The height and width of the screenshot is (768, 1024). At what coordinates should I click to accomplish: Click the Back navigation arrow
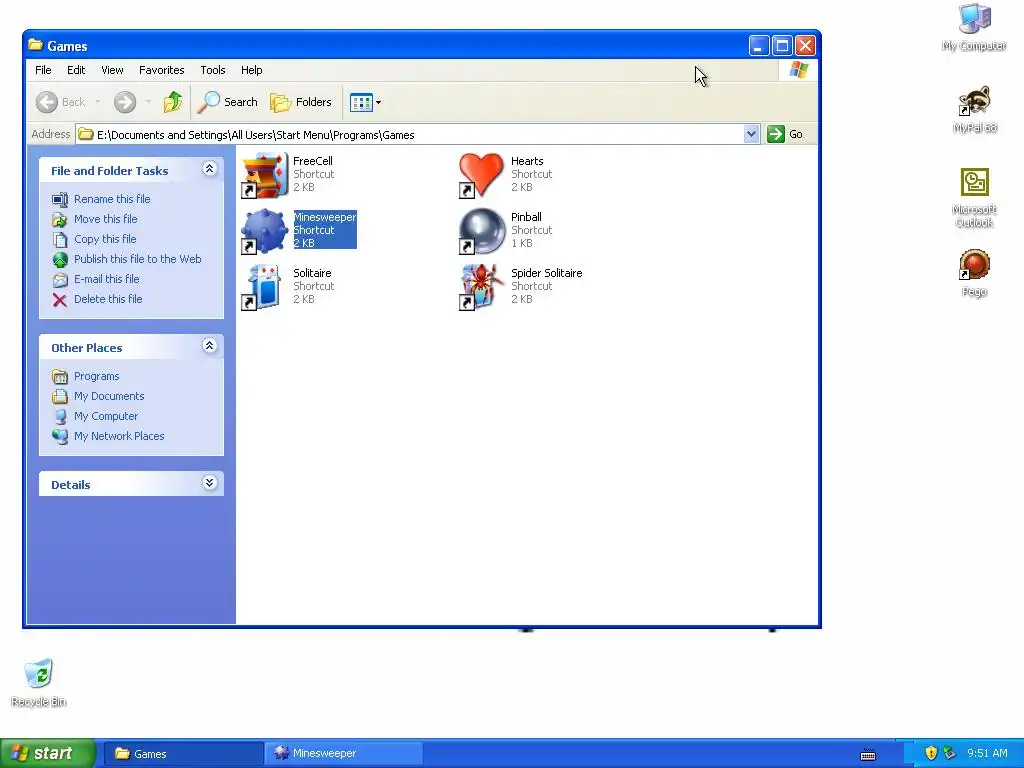click(47, 102)
